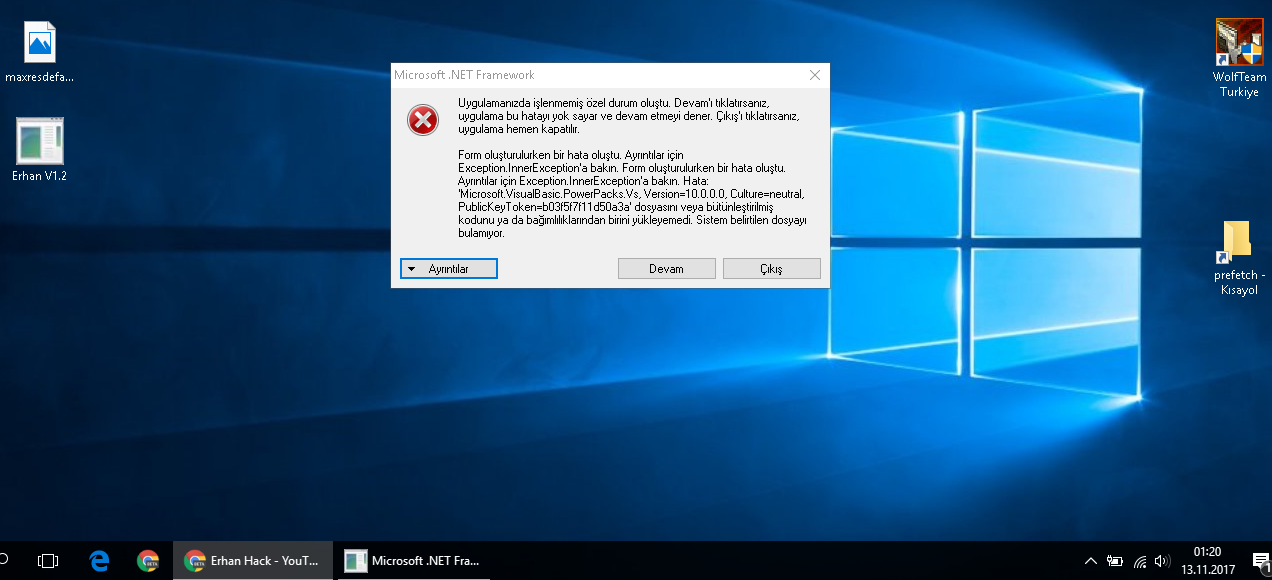1272x580 pixels.
Task: Switch to Erhan Hack - YouTube Chrome window
Action: click(253, 561)
